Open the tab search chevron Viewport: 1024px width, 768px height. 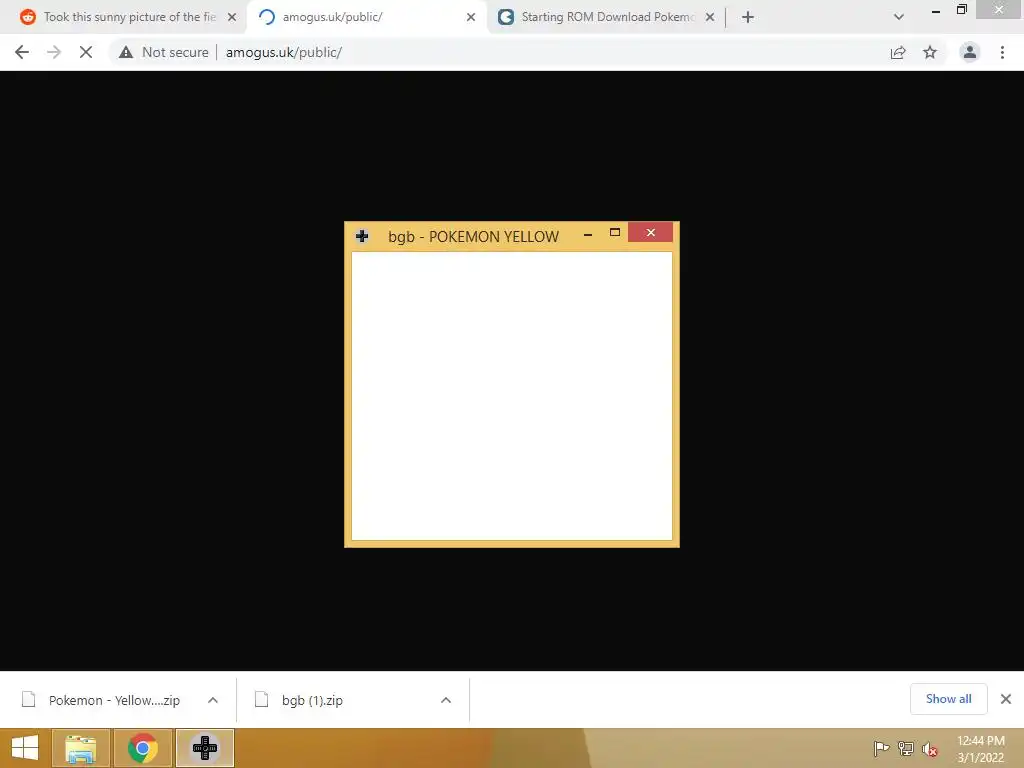(899, 17)
